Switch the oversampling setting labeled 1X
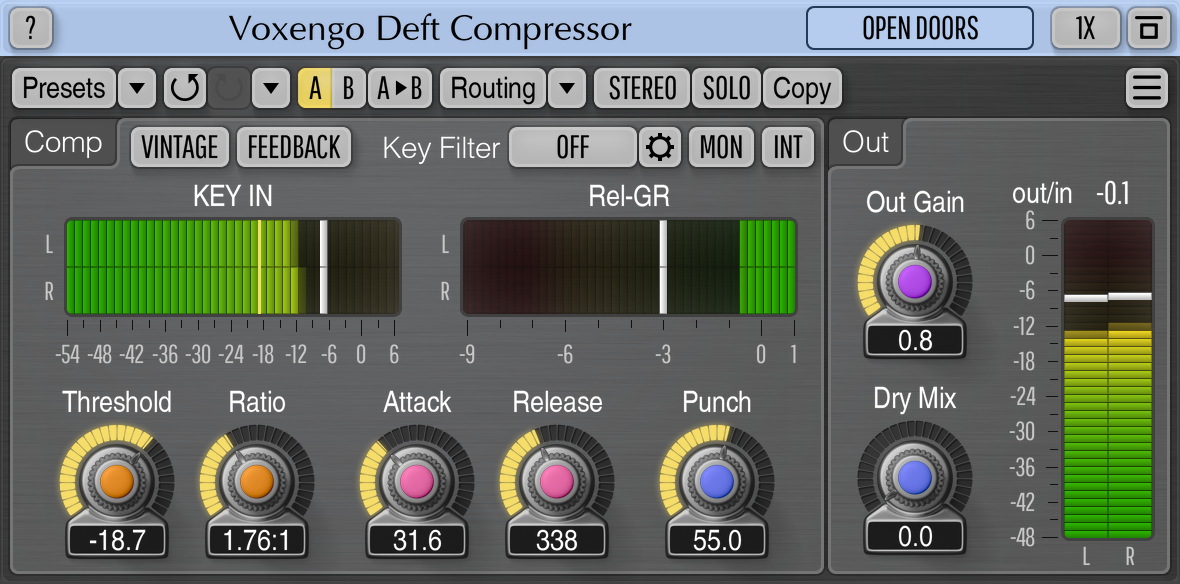This screenshot has width=1180, height=584. pyautogui.click(x=1084, y=29)
